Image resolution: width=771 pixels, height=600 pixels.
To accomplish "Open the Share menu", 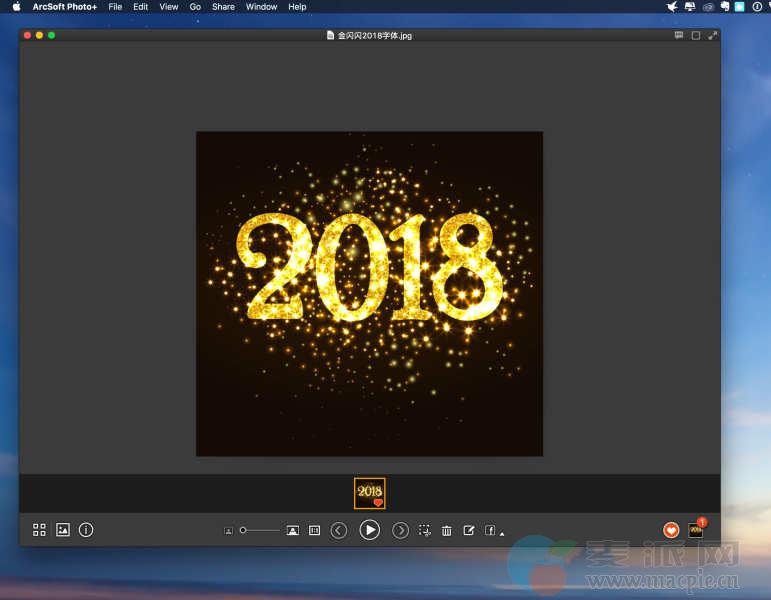I will [x=223, y=7].
